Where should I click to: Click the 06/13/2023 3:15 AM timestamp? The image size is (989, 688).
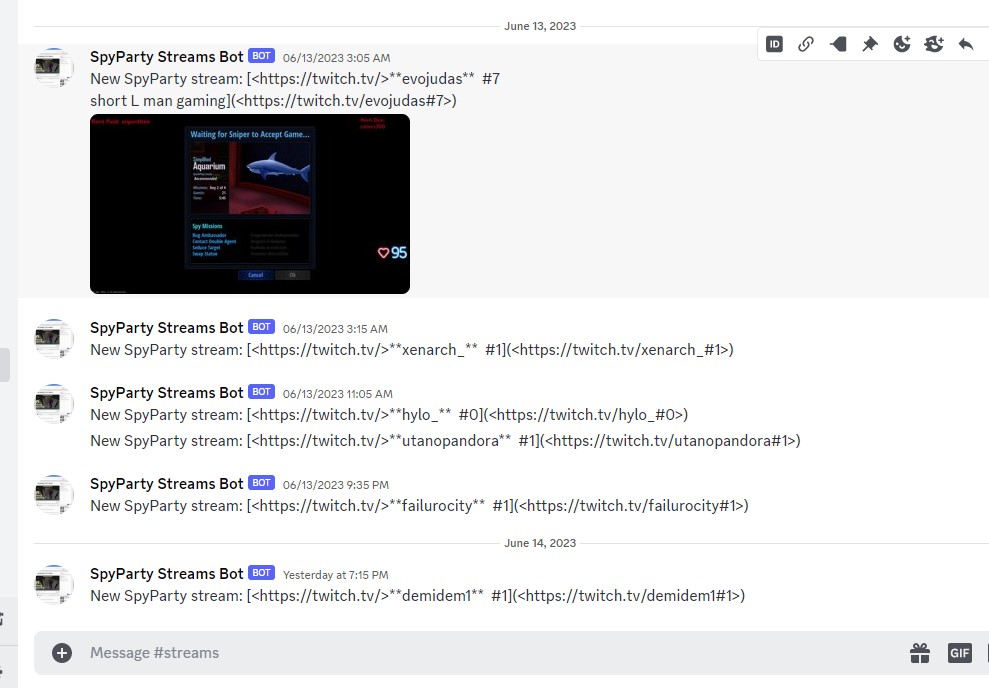tap(335, 329)
